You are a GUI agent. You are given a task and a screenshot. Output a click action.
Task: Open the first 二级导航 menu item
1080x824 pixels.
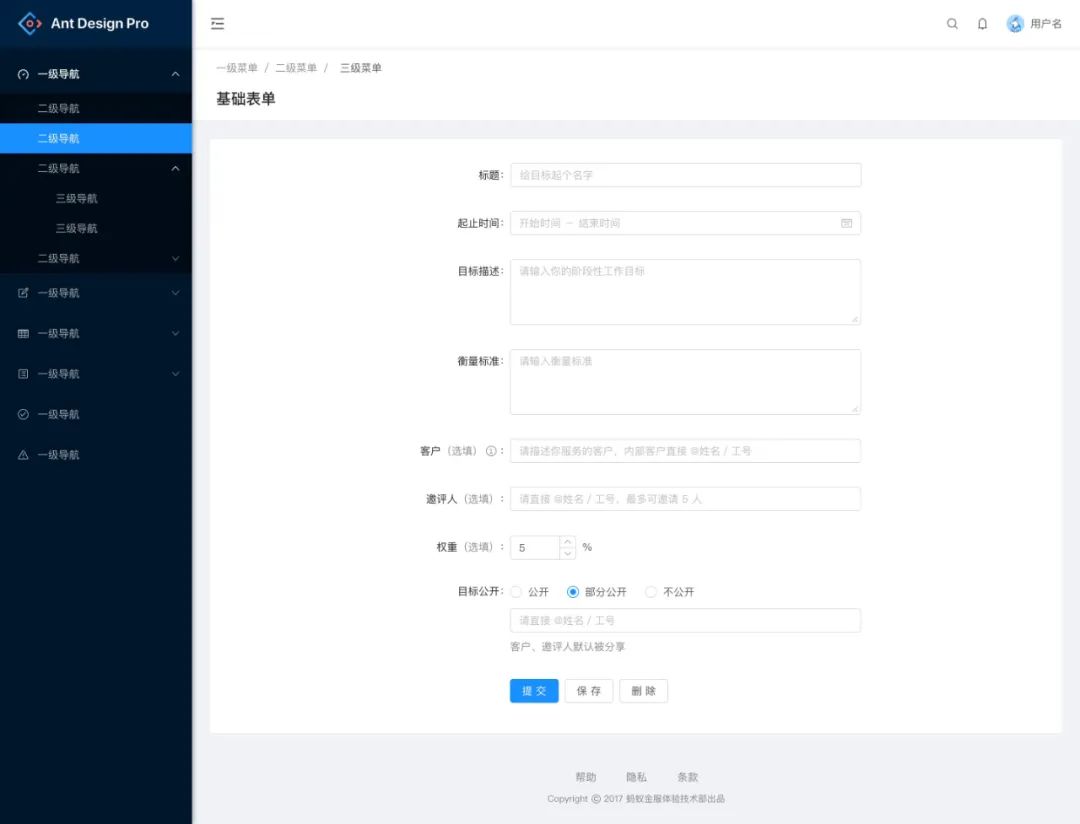pyautogui.click(x=96, y=108)
